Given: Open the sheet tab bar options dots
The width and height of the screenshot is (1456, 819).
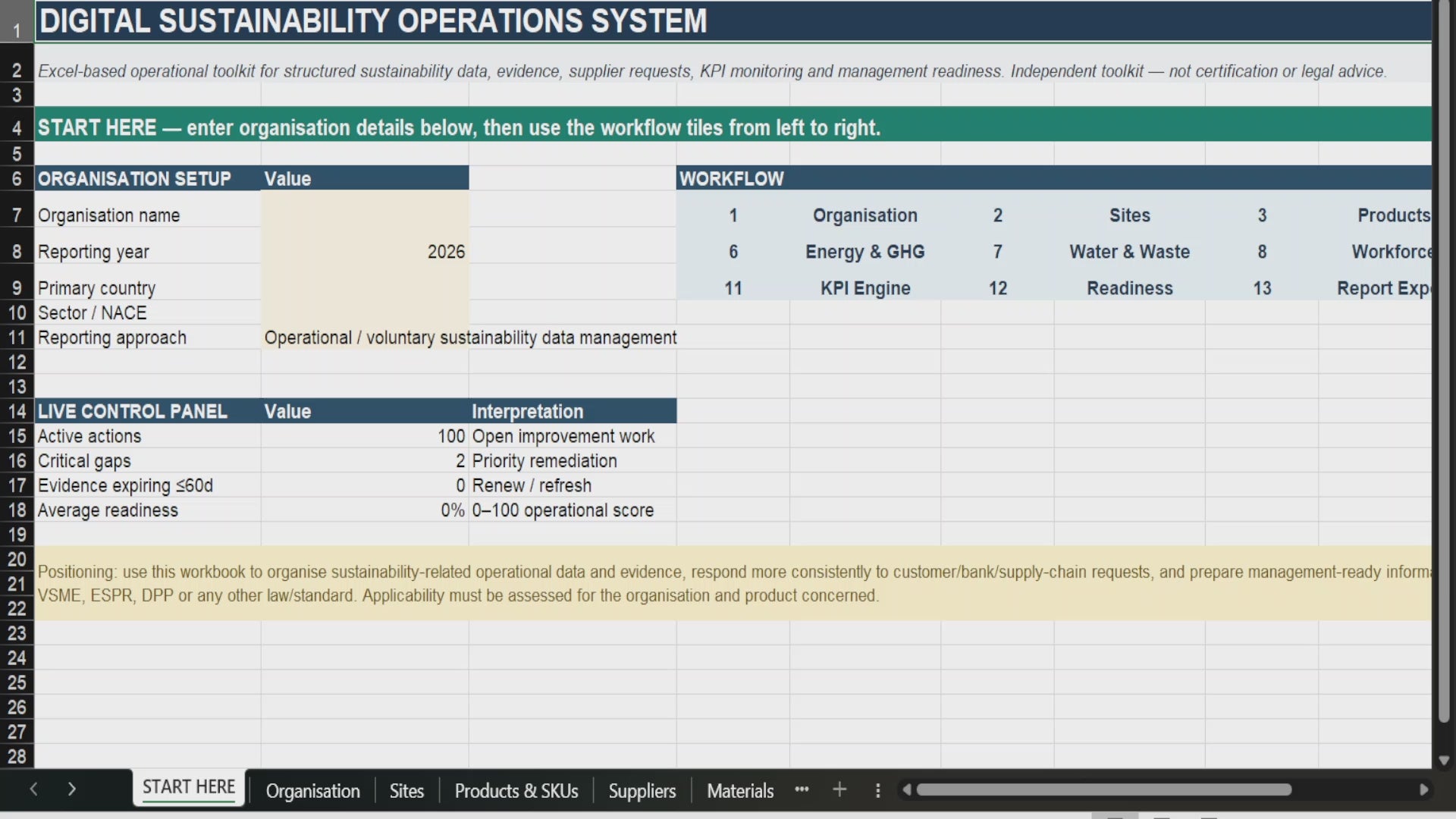Looking at the screenshot, I should [877, 790].
